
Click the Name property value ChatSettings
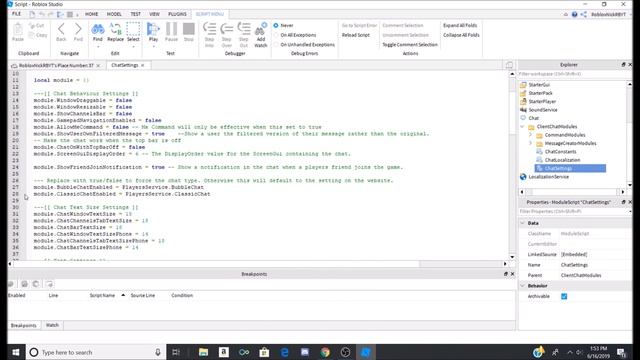[x=574, y=265]
